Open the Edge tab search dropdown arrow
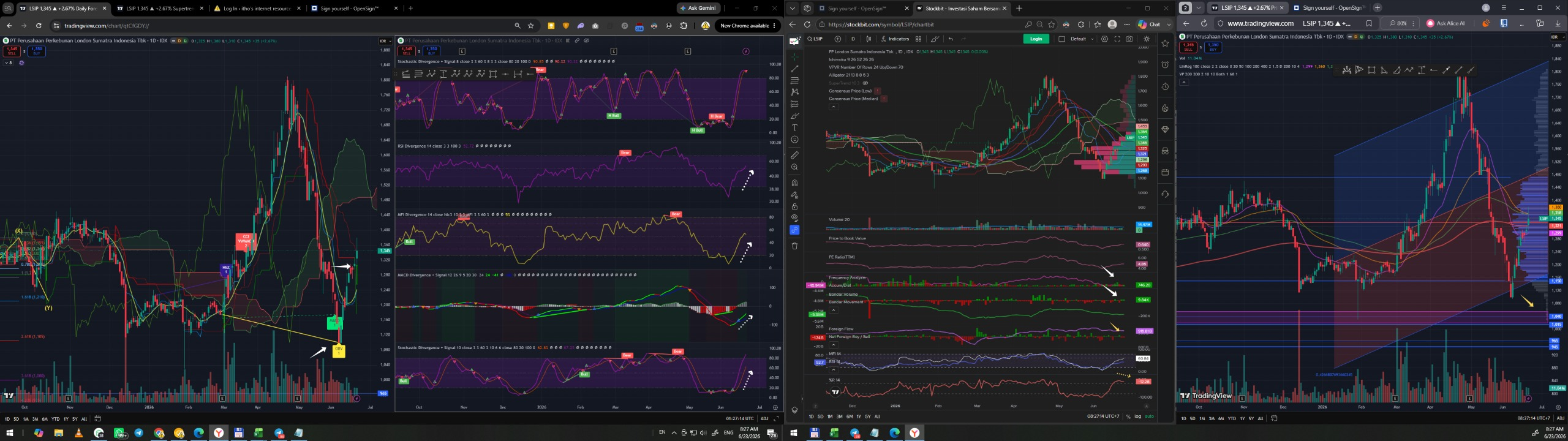The image size is (1568, 441). coord(793,8)
